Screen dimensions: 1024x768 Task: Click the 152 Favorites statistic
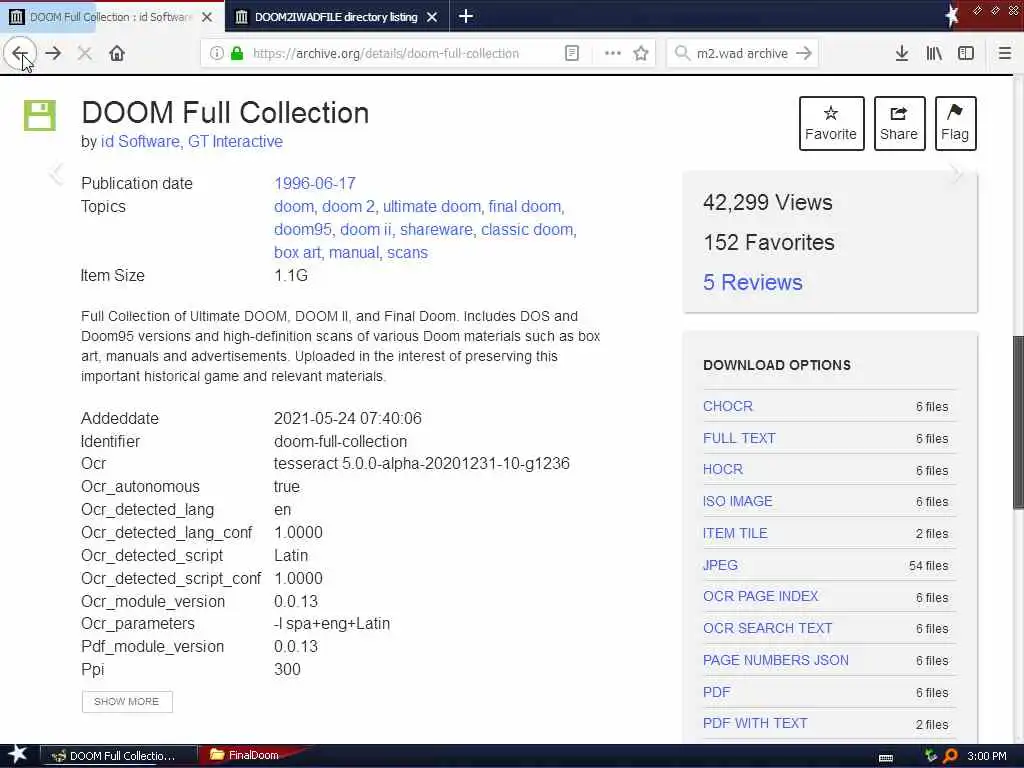click(769, 242)
